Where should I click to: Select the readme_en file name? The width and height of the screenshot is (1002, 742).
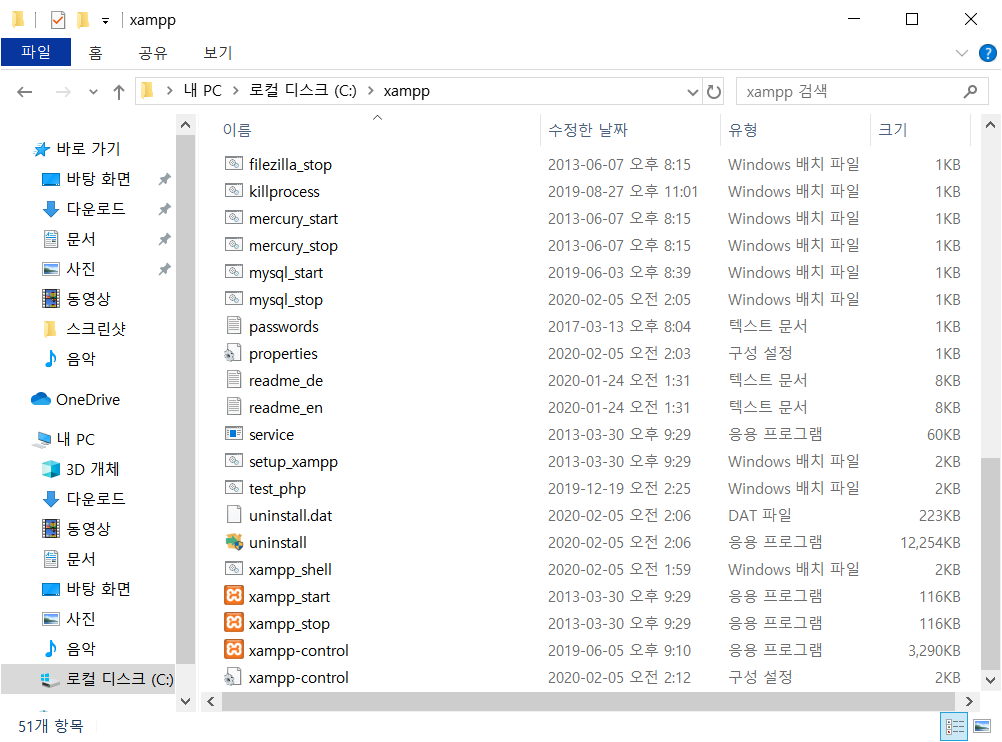(x=286, y=407)
